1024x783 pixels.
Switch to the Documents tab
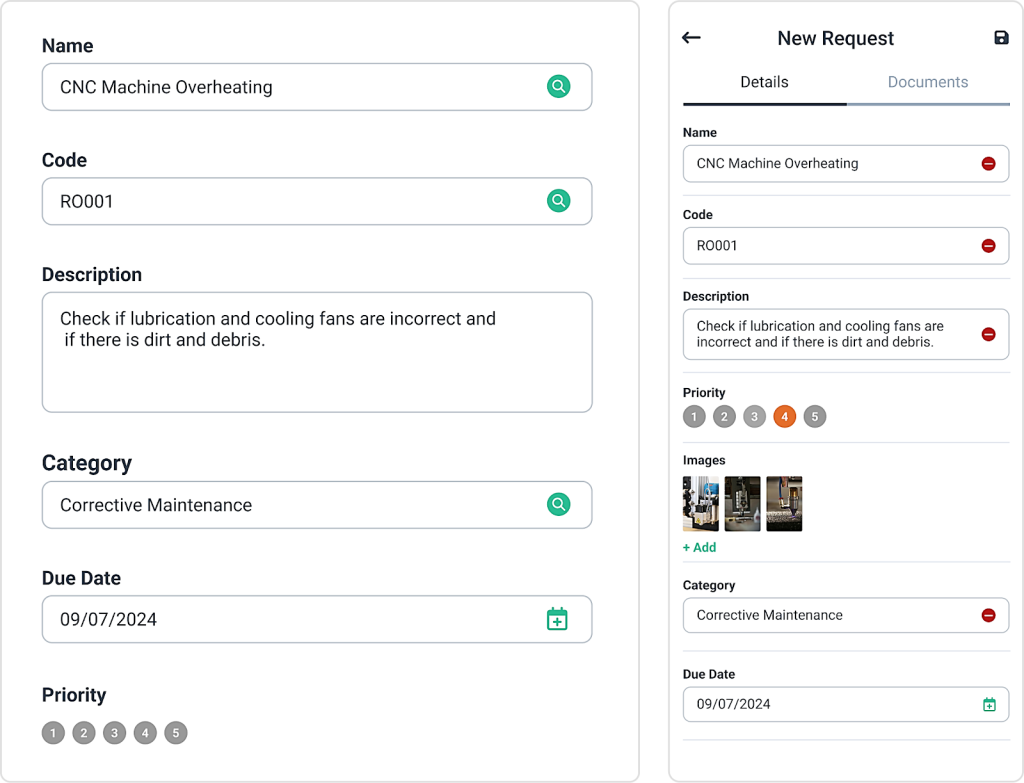click(x=928, y=81)
